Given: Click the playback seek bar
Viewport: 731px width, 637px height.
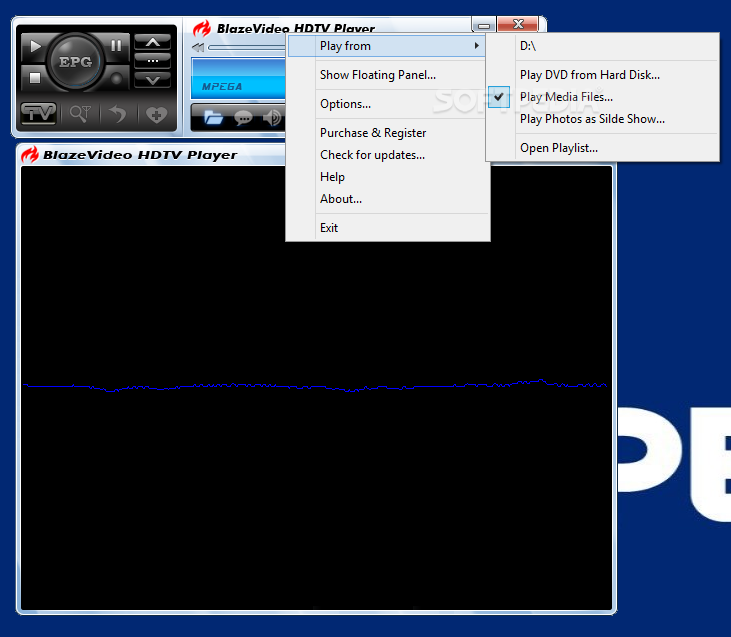Looking at the screenshot, I should tap(247, 47).
